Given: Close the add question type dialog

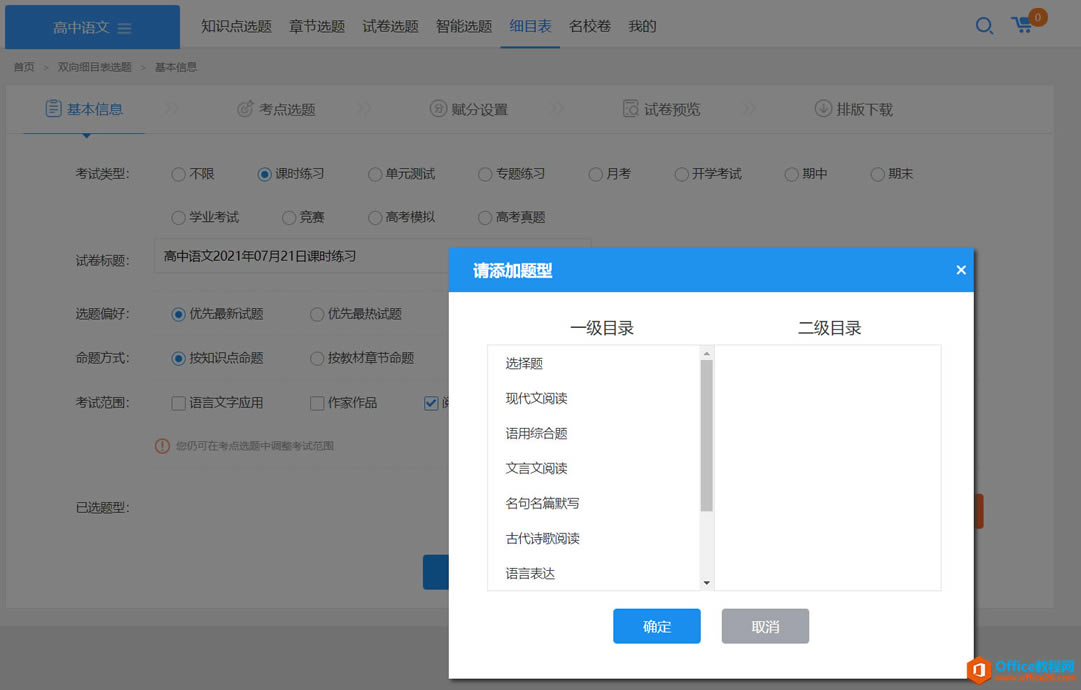Looking at the screenshot, I should pyautogui.click(x=961, y=270).
